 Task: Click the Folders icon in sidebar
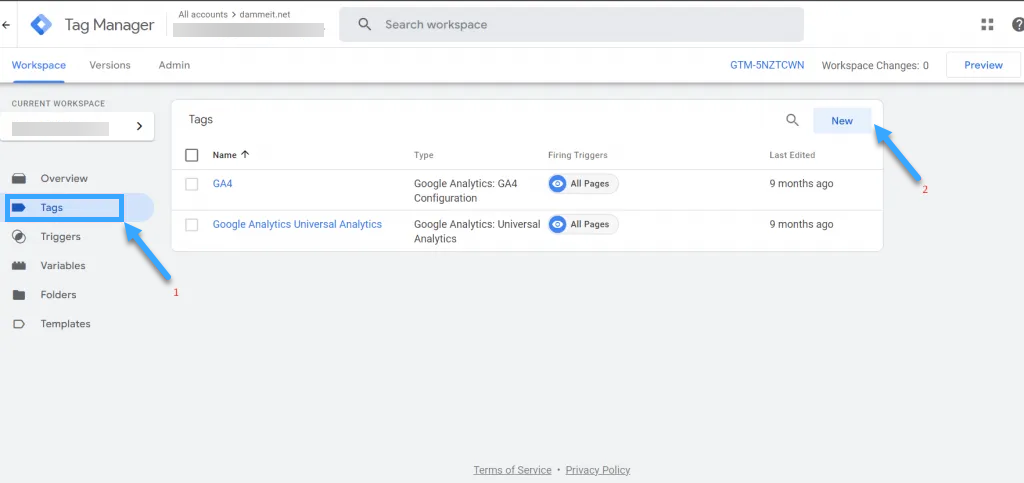point(19,294)
